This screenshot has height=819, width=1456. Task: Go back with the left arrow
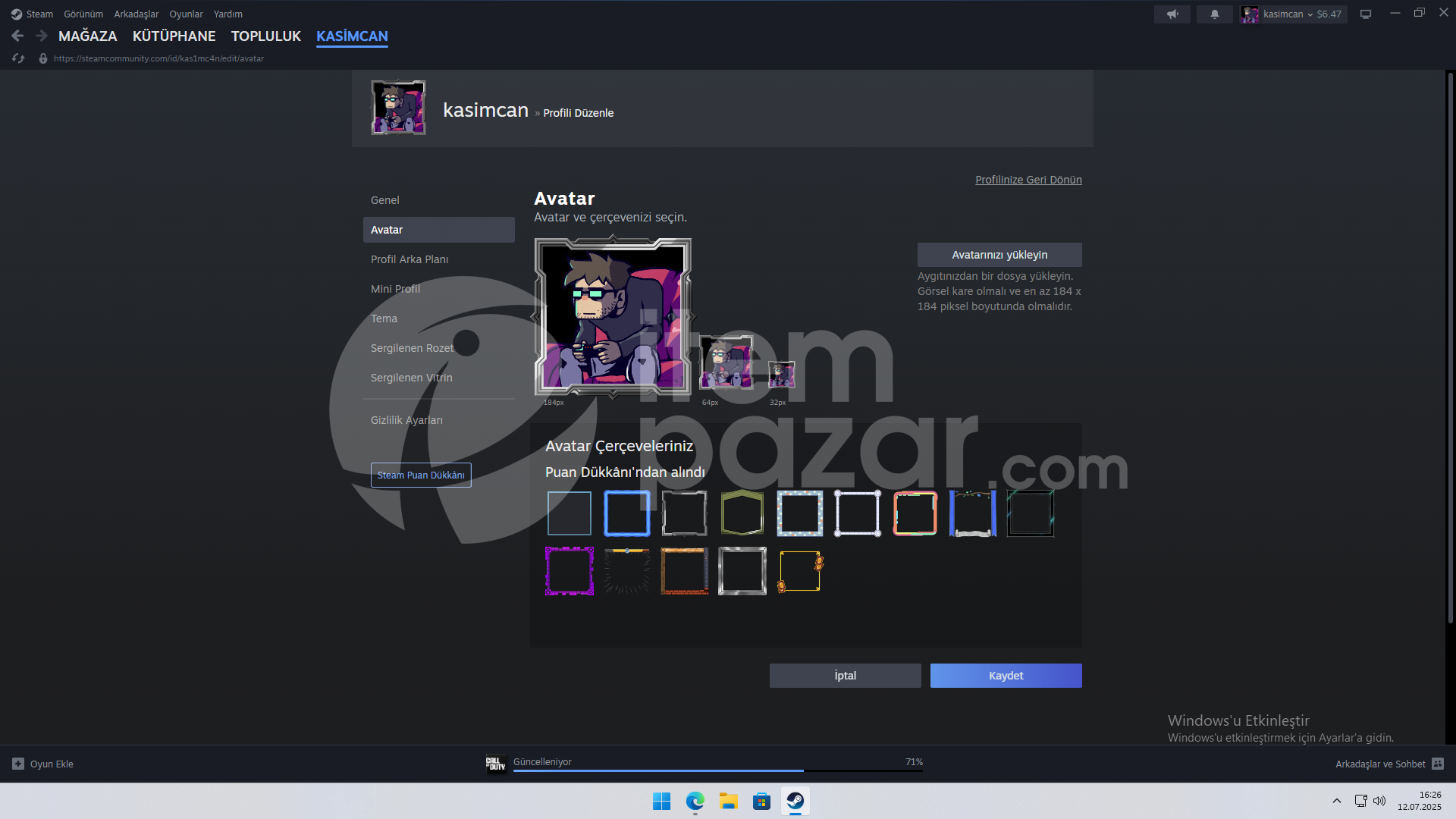coord(17,36)
